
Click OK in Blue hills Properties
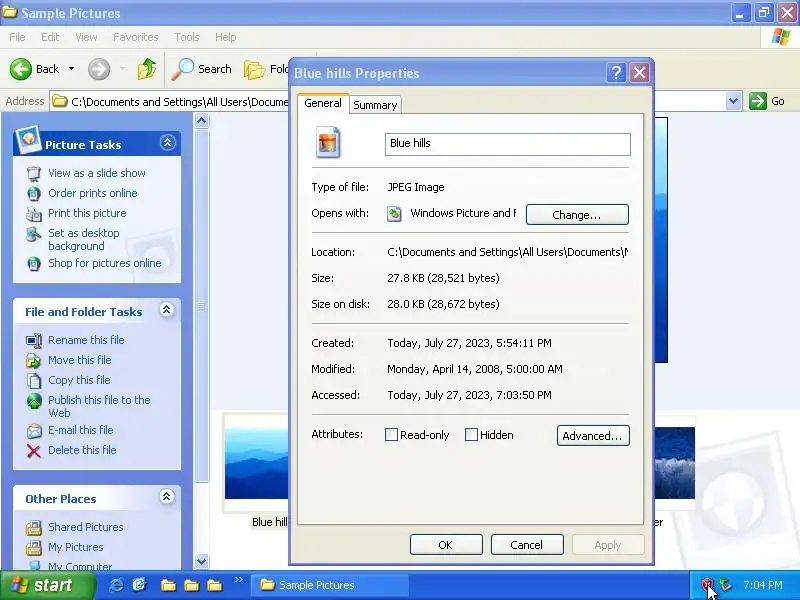(446, 545)
